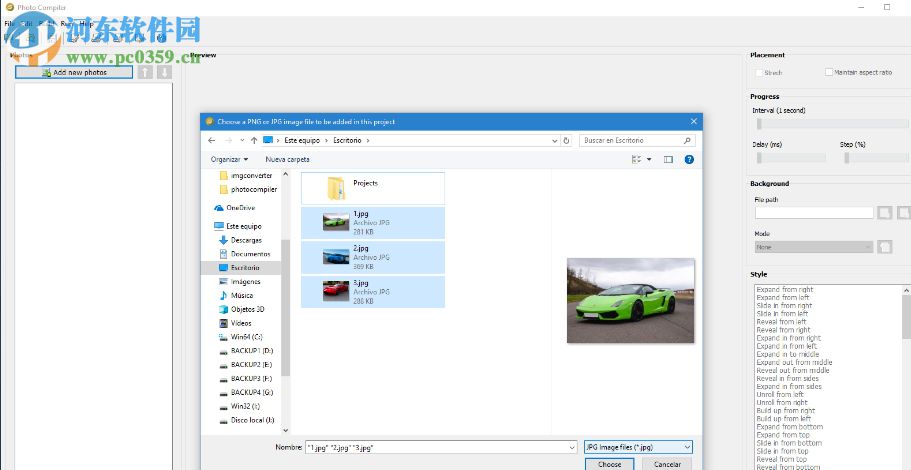Image resolution: width=911 pixels, height=470 pixels.
Task: Click the Choose button
Action: pos(609,464)
